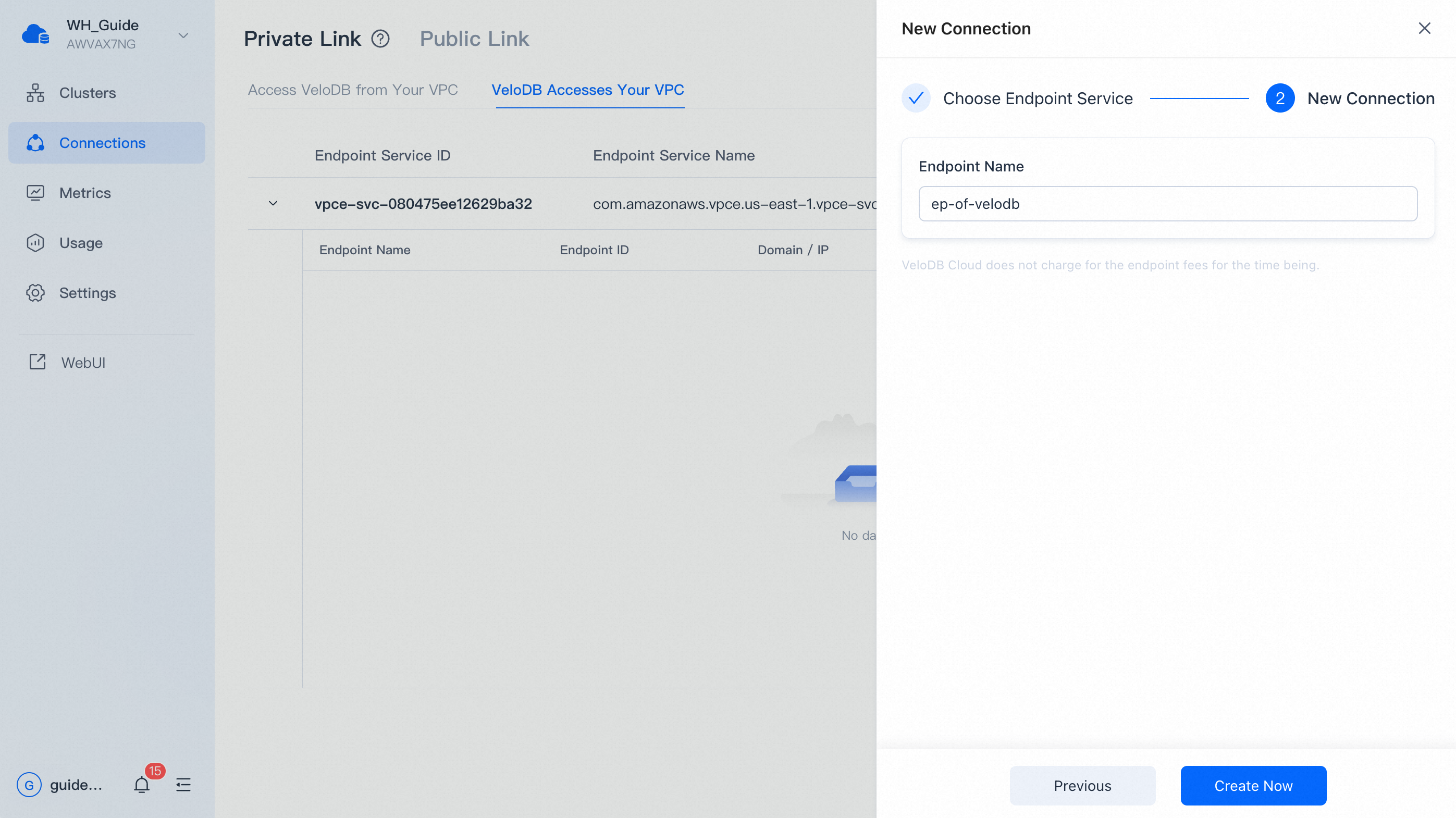Open warehouse Settings
Image resolution: width=1456 pixels, height=818 pixels.
(x=88, y=293)
